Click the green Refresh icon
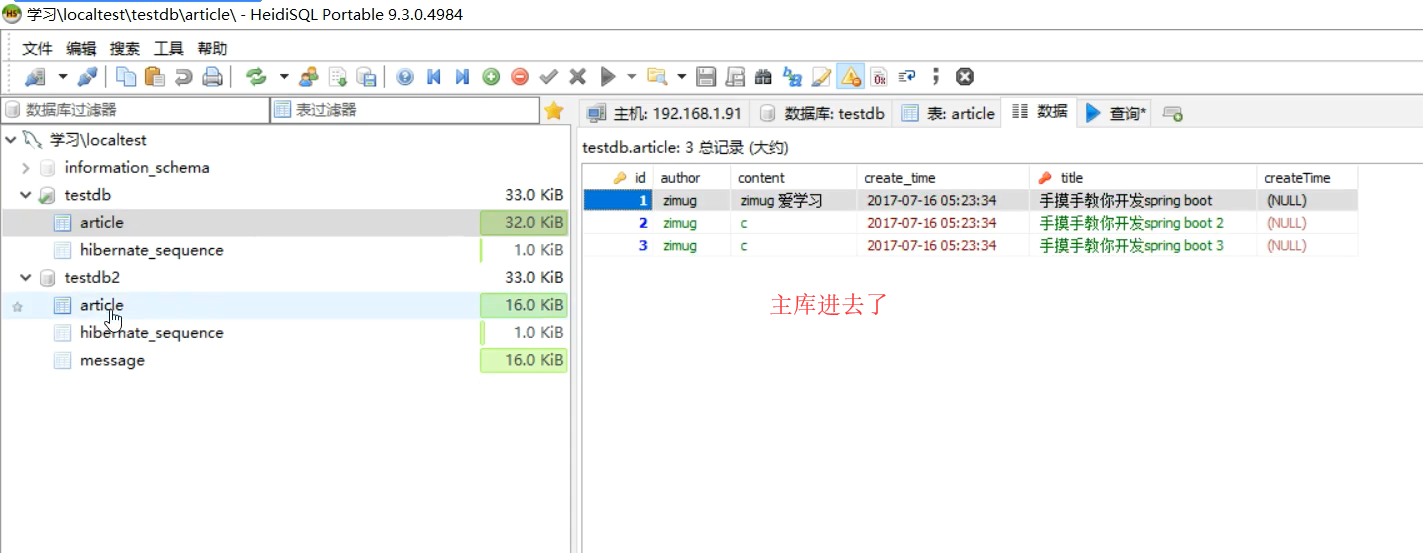This screenshot has width=1423, height=553. click(256, 76)
